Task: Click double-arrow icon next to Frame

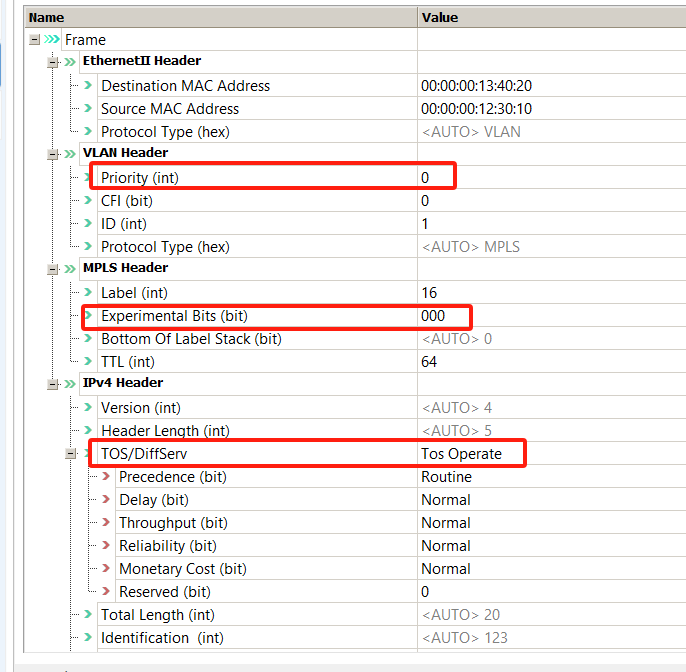Action: (x=52, y=40)
